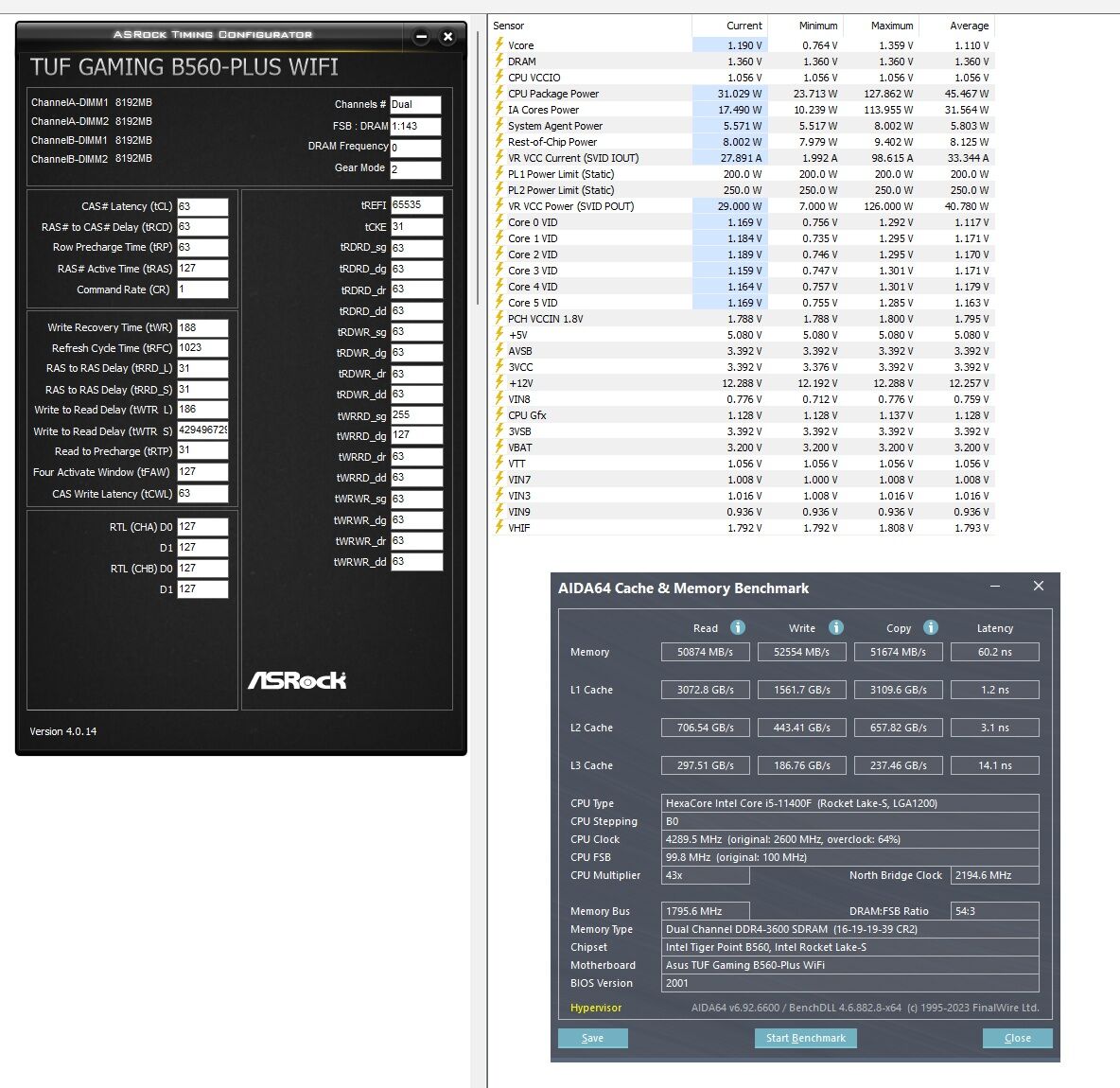
Task: Click the IA Cores Power lightning icon
Action: pos(499,109)
